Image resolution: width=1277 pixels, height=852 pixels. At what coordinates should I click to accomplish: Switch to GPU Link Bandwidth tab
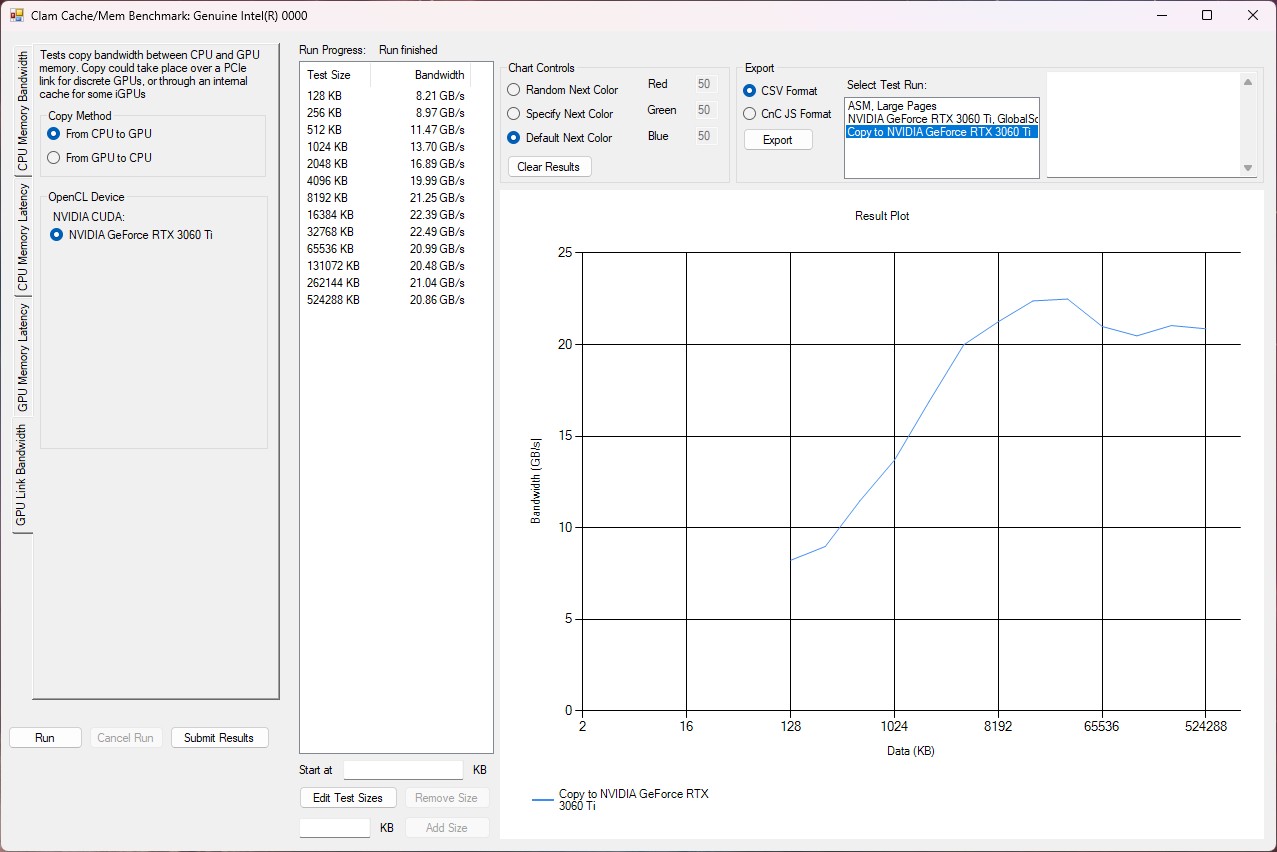pyautogui.click(x=23, y=476)
